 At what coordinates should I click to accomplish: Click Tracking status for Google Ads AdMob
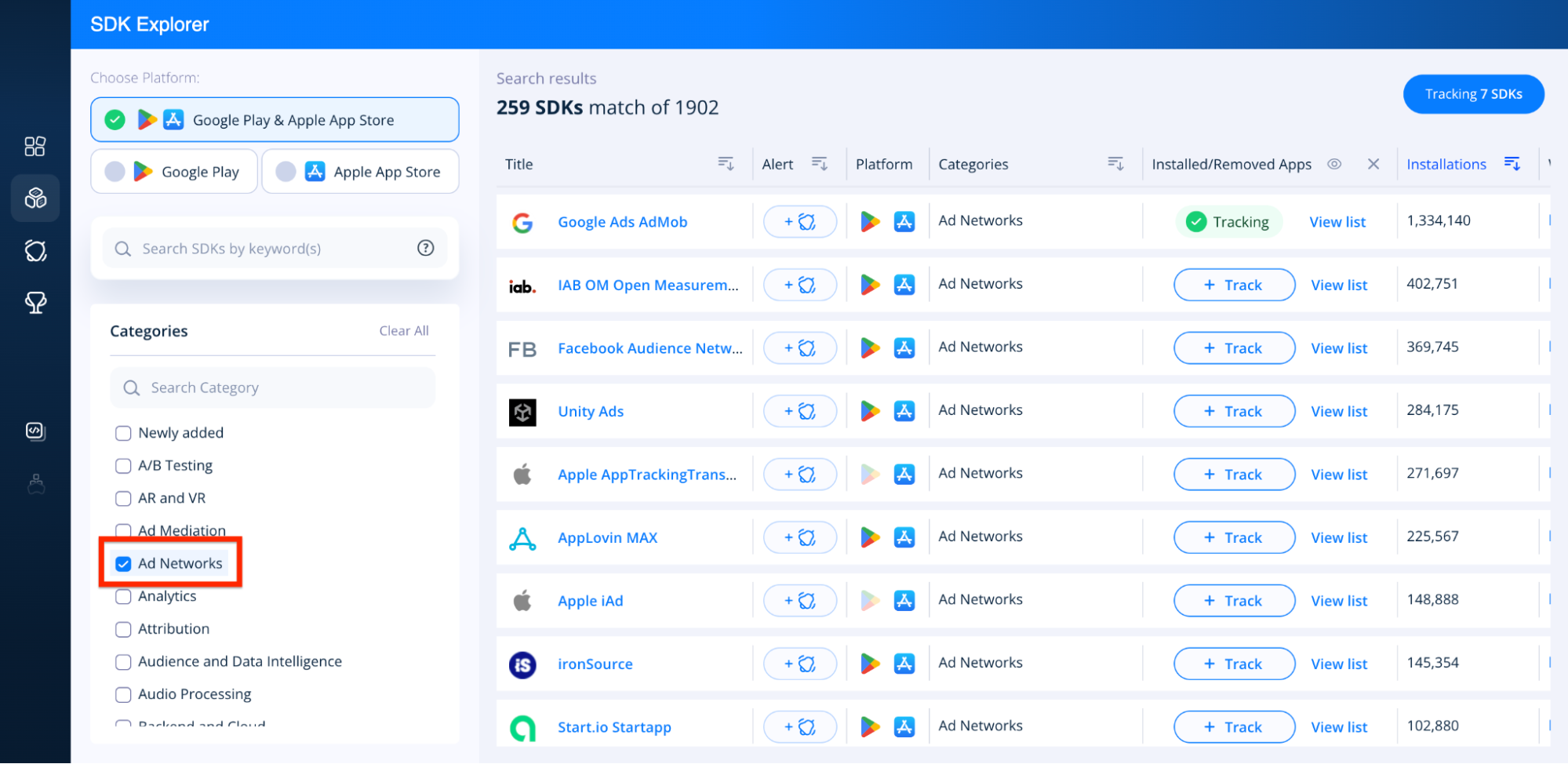tap(1228, 222)
